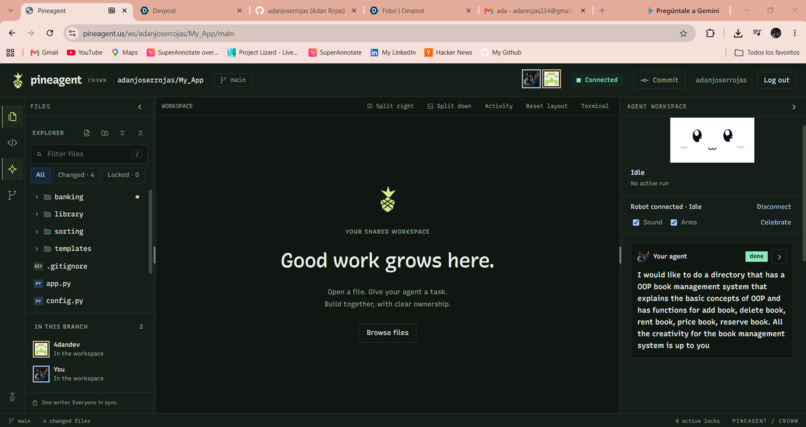Open a new browser tab
Viewport: 806px width, 427px height.
coord(602,10)
